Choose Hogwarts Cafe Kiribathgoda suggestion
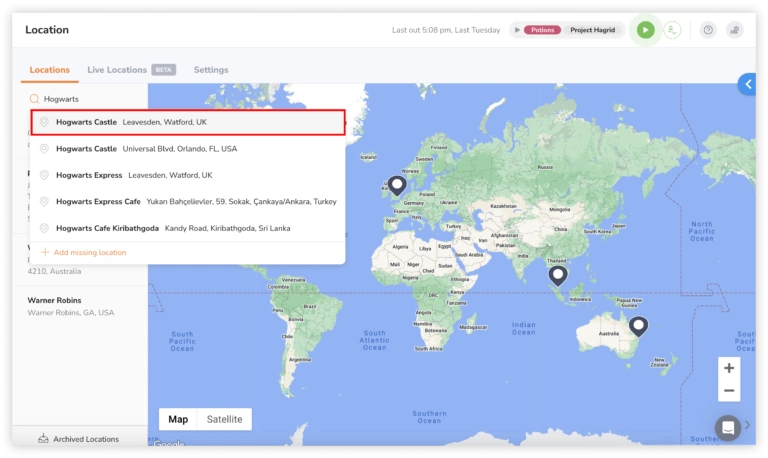The height and width of the screenshot is (458, 768). tap(188, 228)
